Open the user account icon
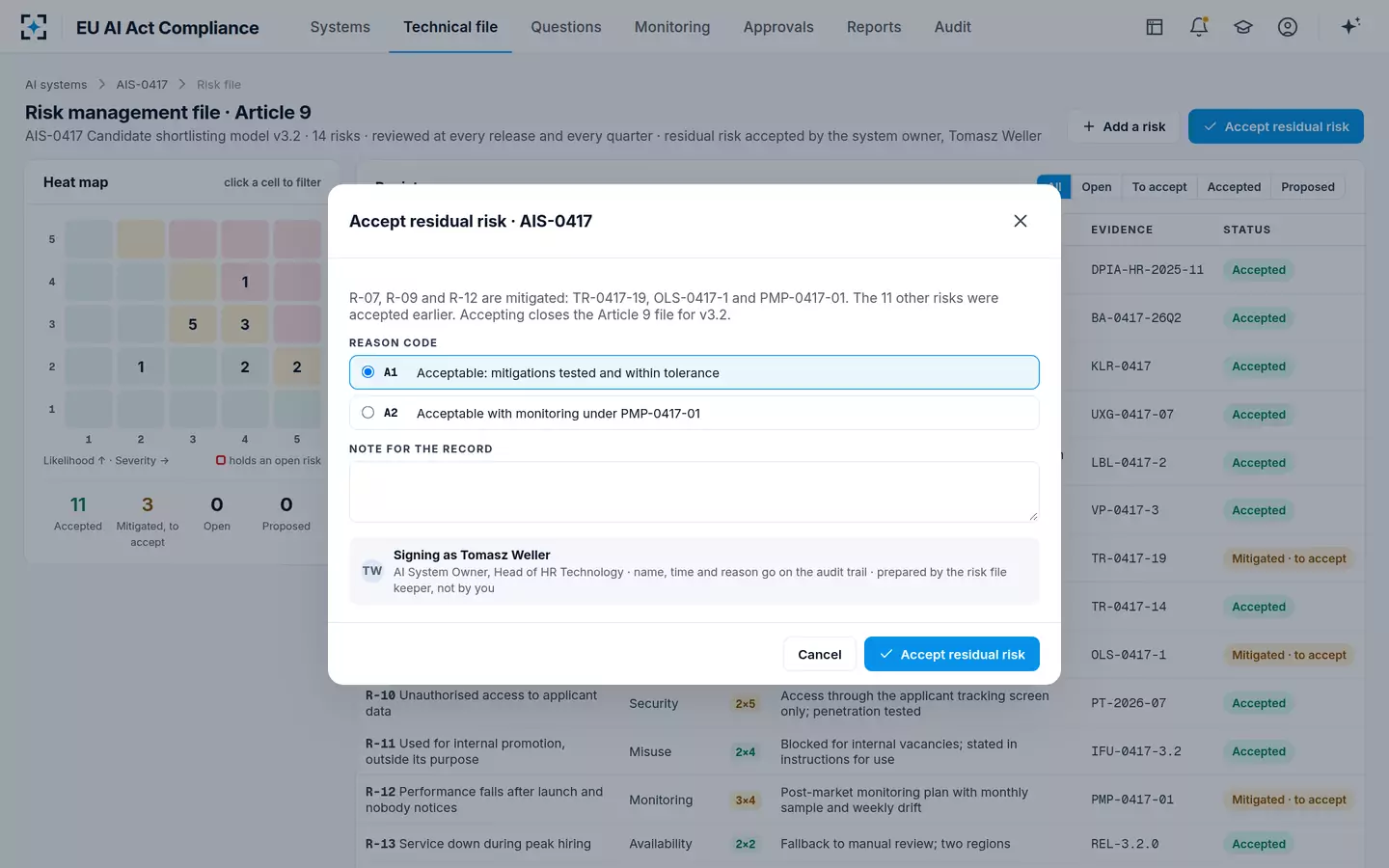 pyautogui.click(x=1288, y=27)
